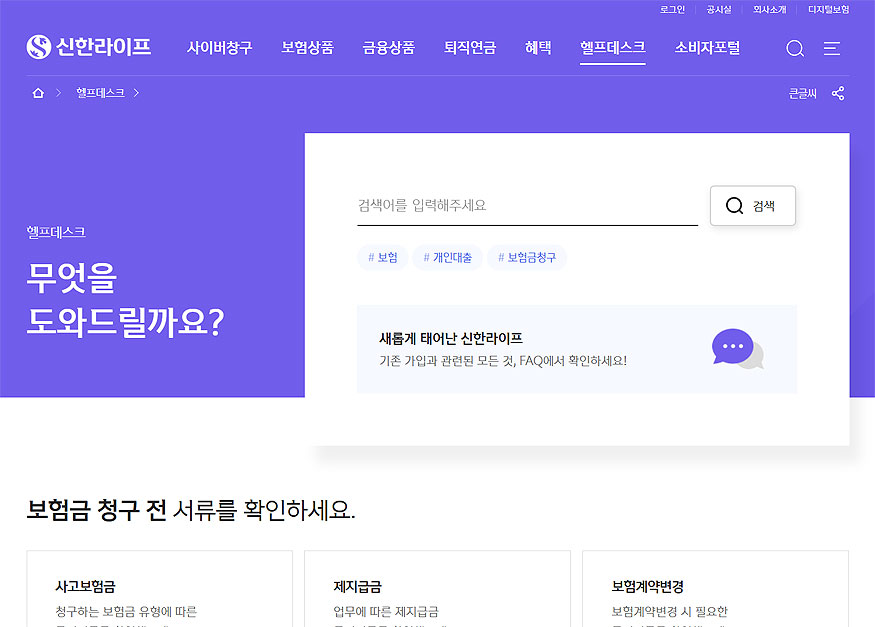Open the header search magnifier icon
Viewport: 875px width, 627px height.
point(795,49)
